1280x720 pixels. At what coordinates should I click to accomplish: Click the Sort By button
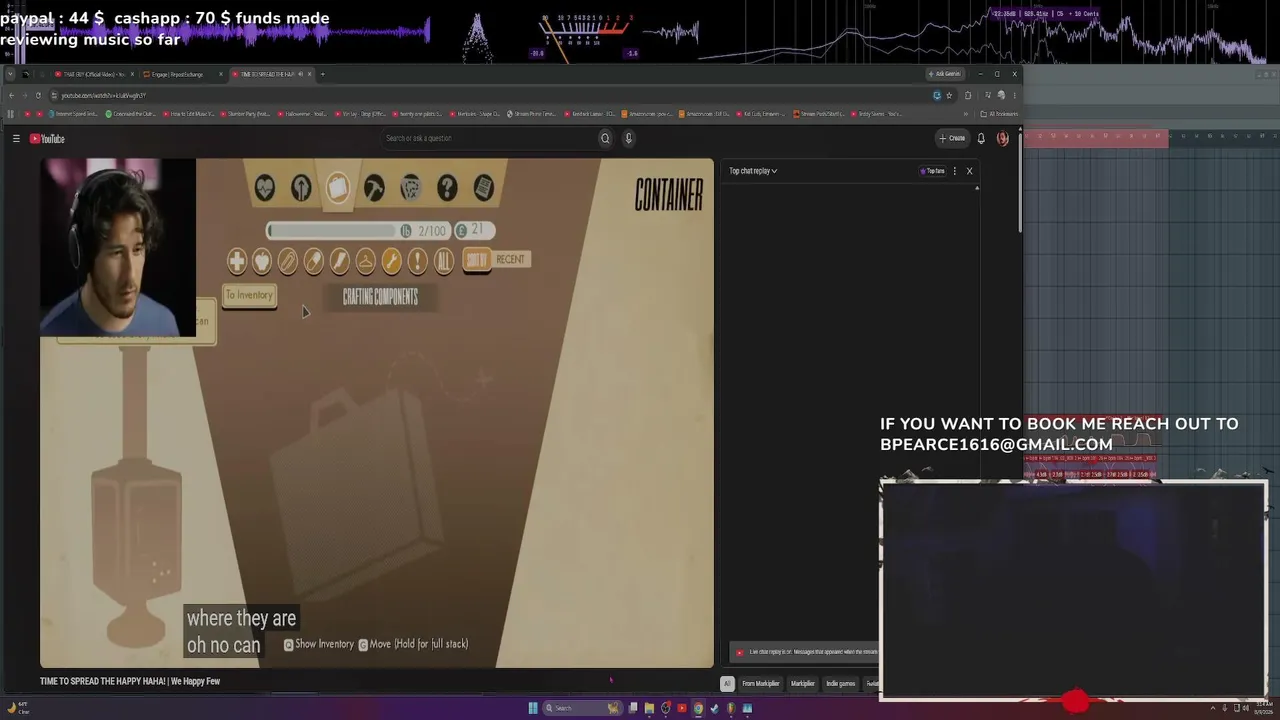pos(477,260)
